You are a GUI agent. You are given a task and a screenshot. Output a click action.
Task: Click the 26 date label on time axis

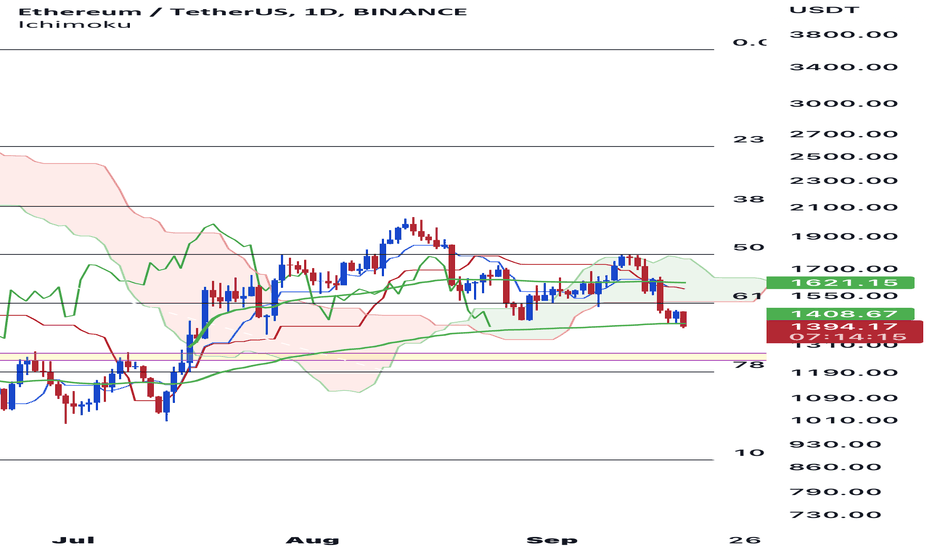click(x=745, y=540)
